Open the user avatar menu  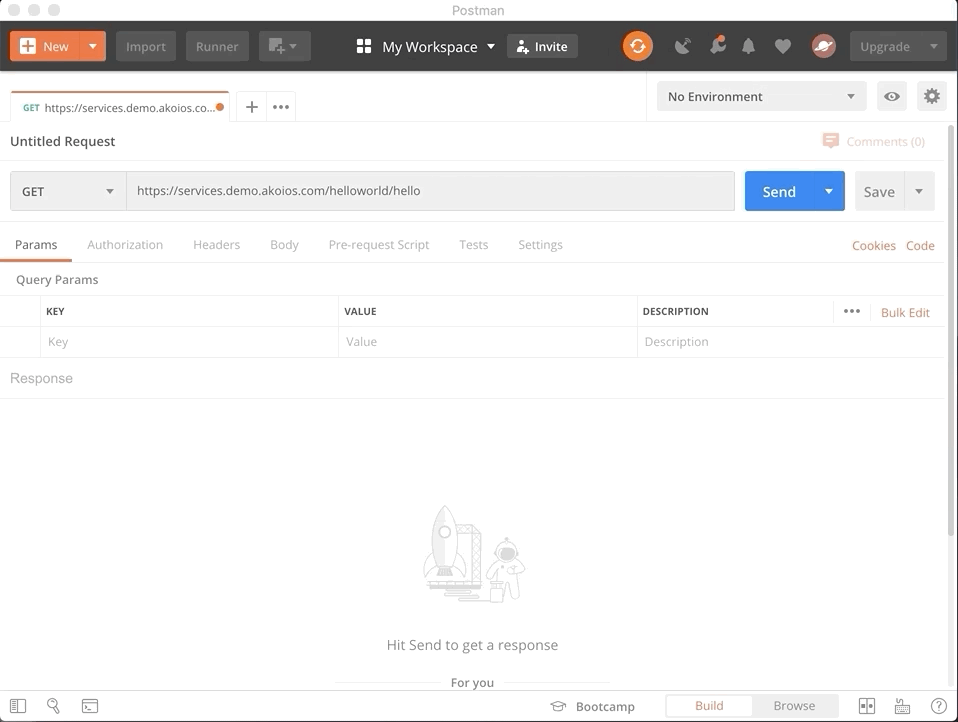coord(824,46)
